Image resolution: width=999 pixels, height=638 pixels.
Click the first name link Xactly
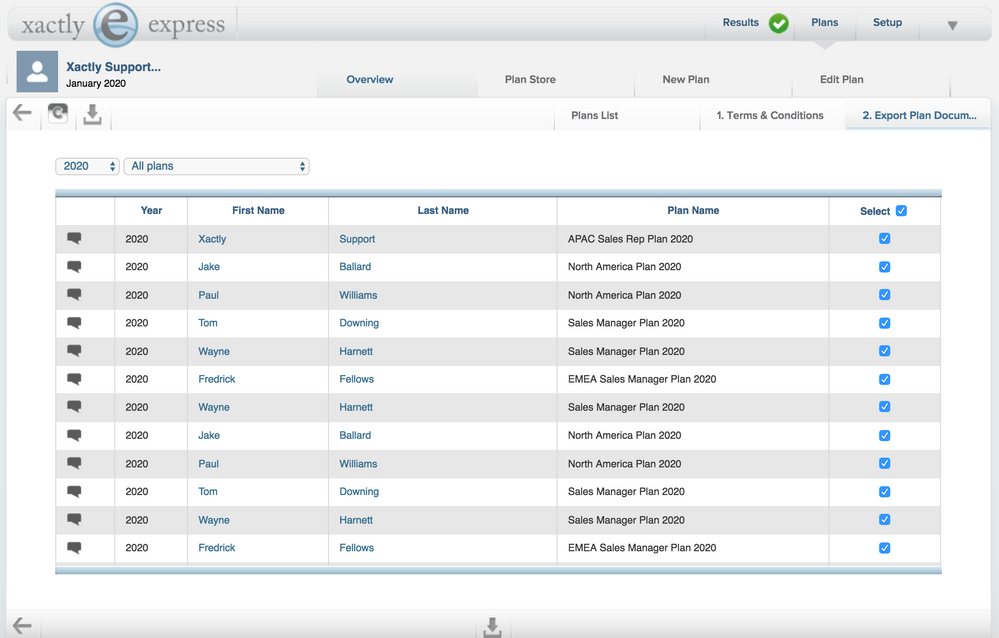click(212, 239)
